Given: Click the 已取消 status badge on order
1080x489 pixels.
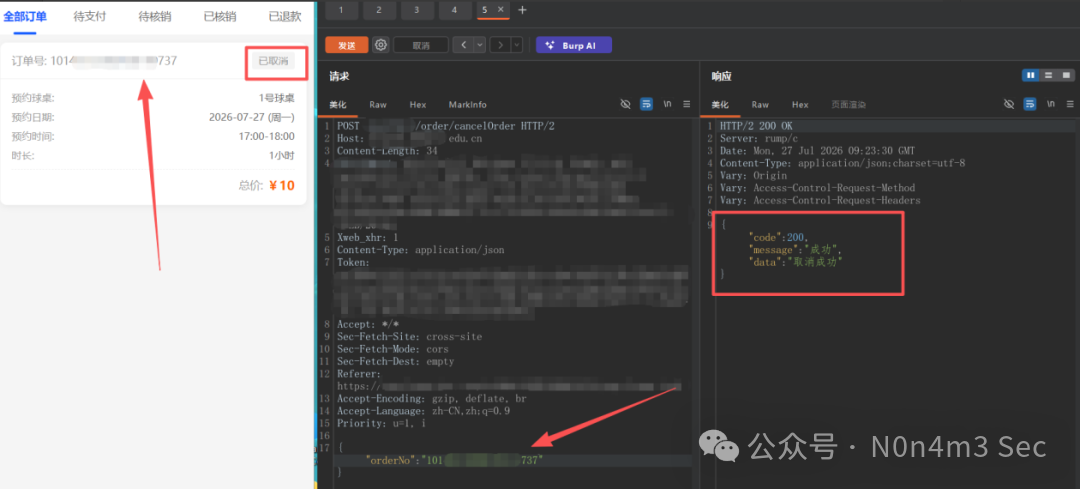Looking at the screenshot, I should coord(273,61).
